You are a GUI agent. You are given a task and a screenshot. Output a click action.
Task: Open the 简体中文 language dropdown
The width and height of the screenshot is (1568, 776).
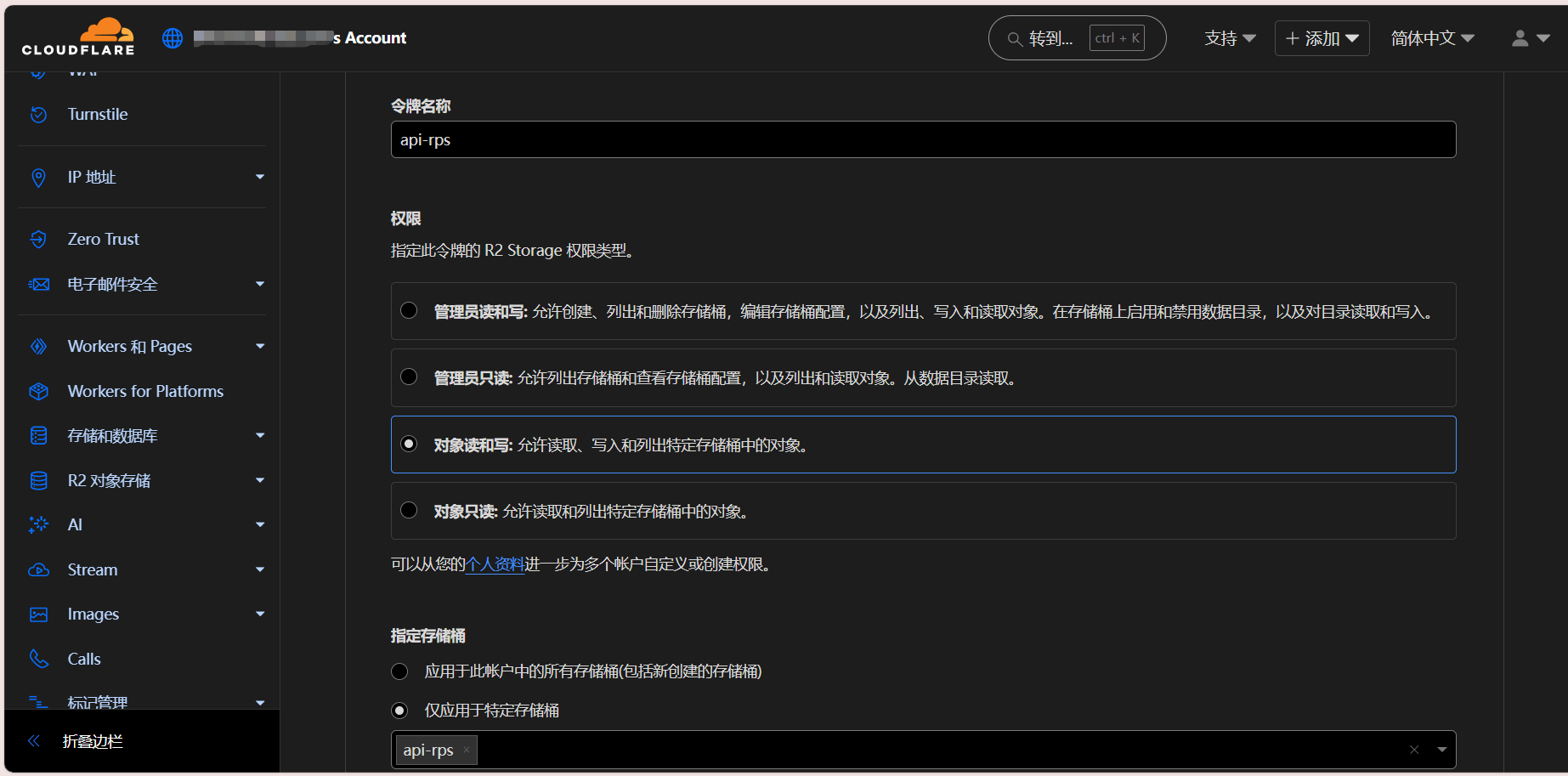[x=1432, y=38]
